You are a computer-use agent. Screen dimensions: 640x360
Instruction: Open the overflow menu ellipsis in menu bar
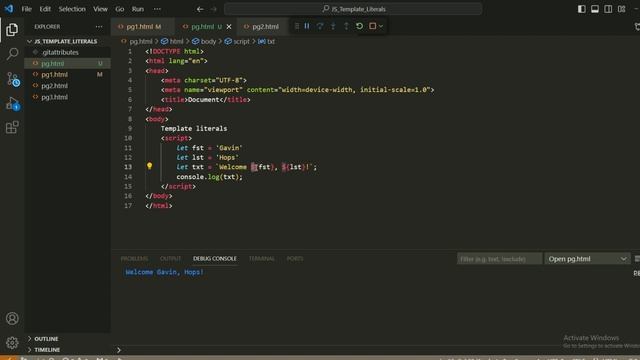tap(157, 9)
